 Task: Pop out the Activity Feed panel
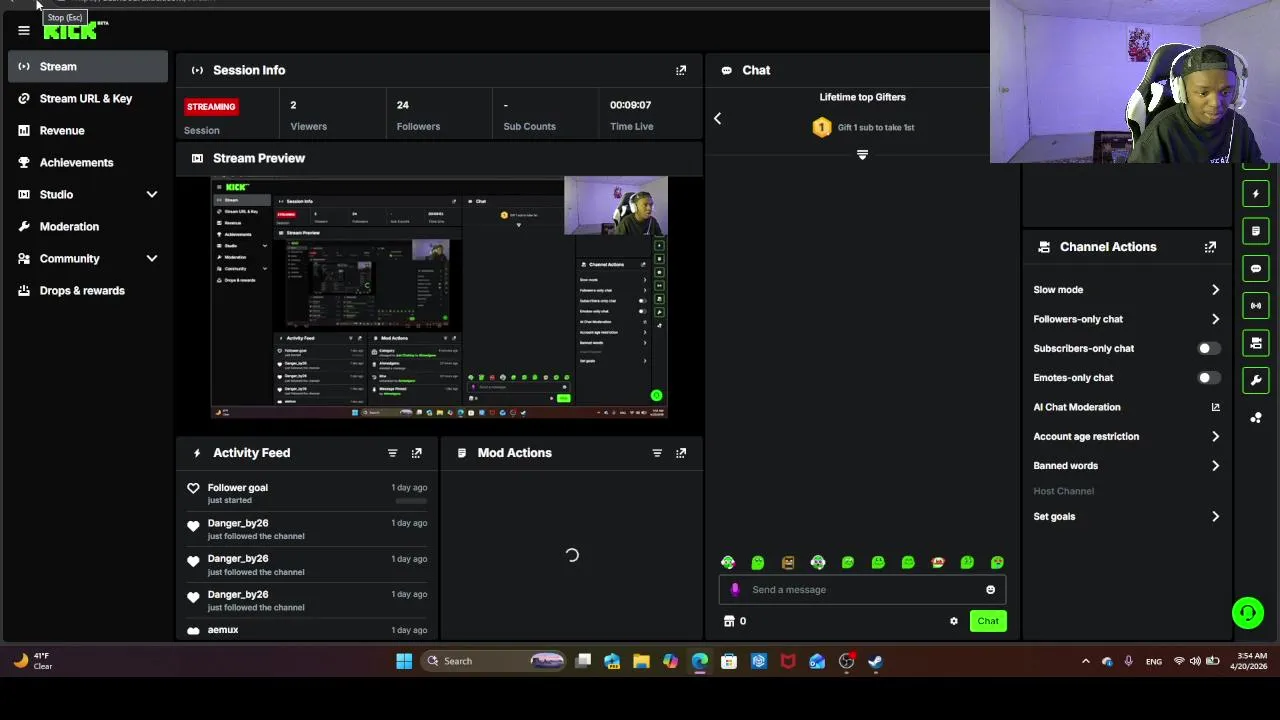click(417, 453)
